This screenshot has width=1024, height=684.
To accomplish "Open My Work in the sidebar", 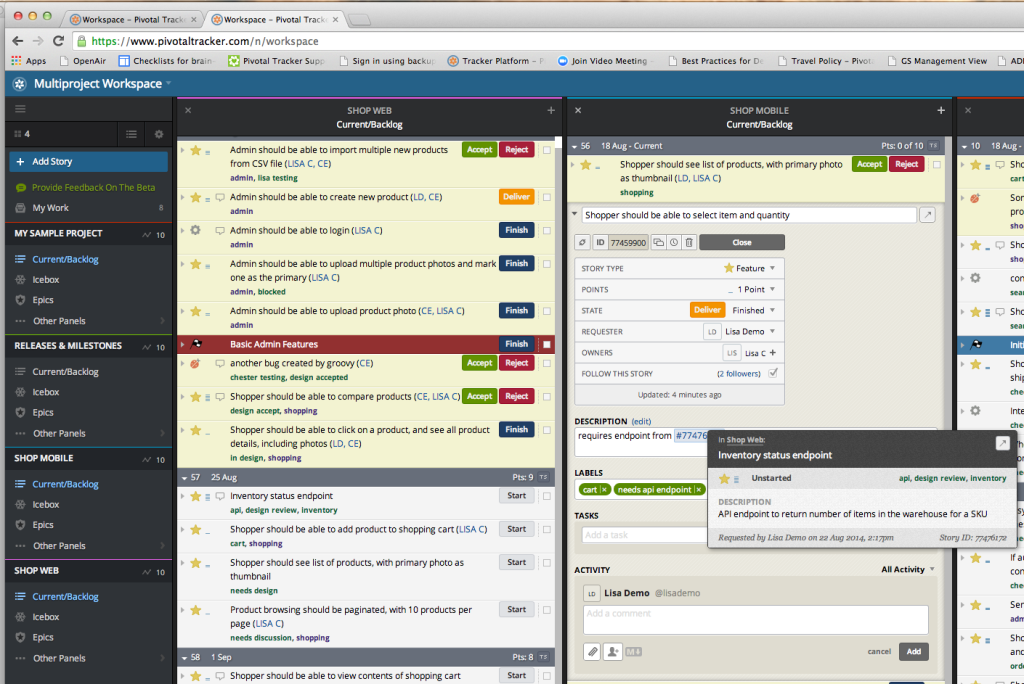I will coord(50,208).
